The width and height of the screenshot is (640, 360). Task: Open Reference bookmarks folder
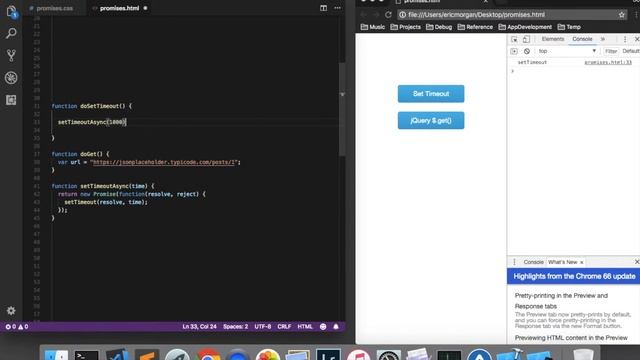coord(475,27)
